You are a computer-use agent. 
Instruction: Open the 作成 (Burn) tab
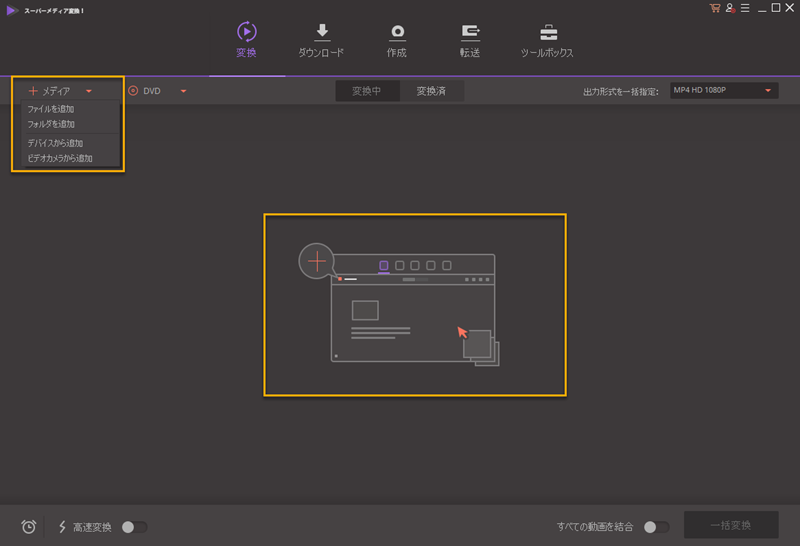point(397,40)
